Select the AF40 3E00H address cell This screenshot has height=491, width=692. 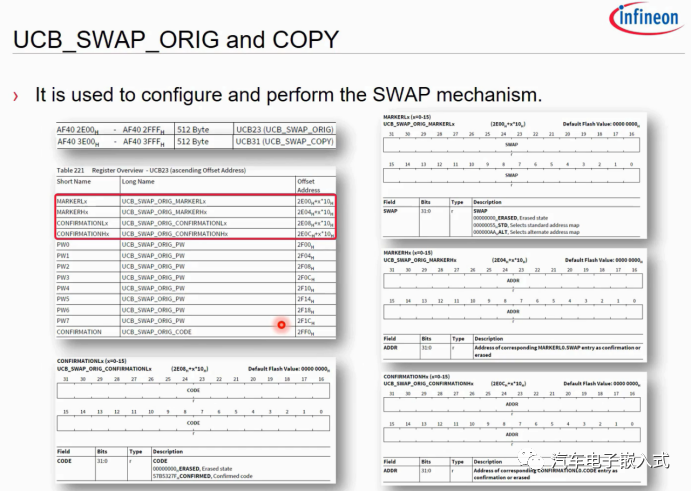coord(78,142)
